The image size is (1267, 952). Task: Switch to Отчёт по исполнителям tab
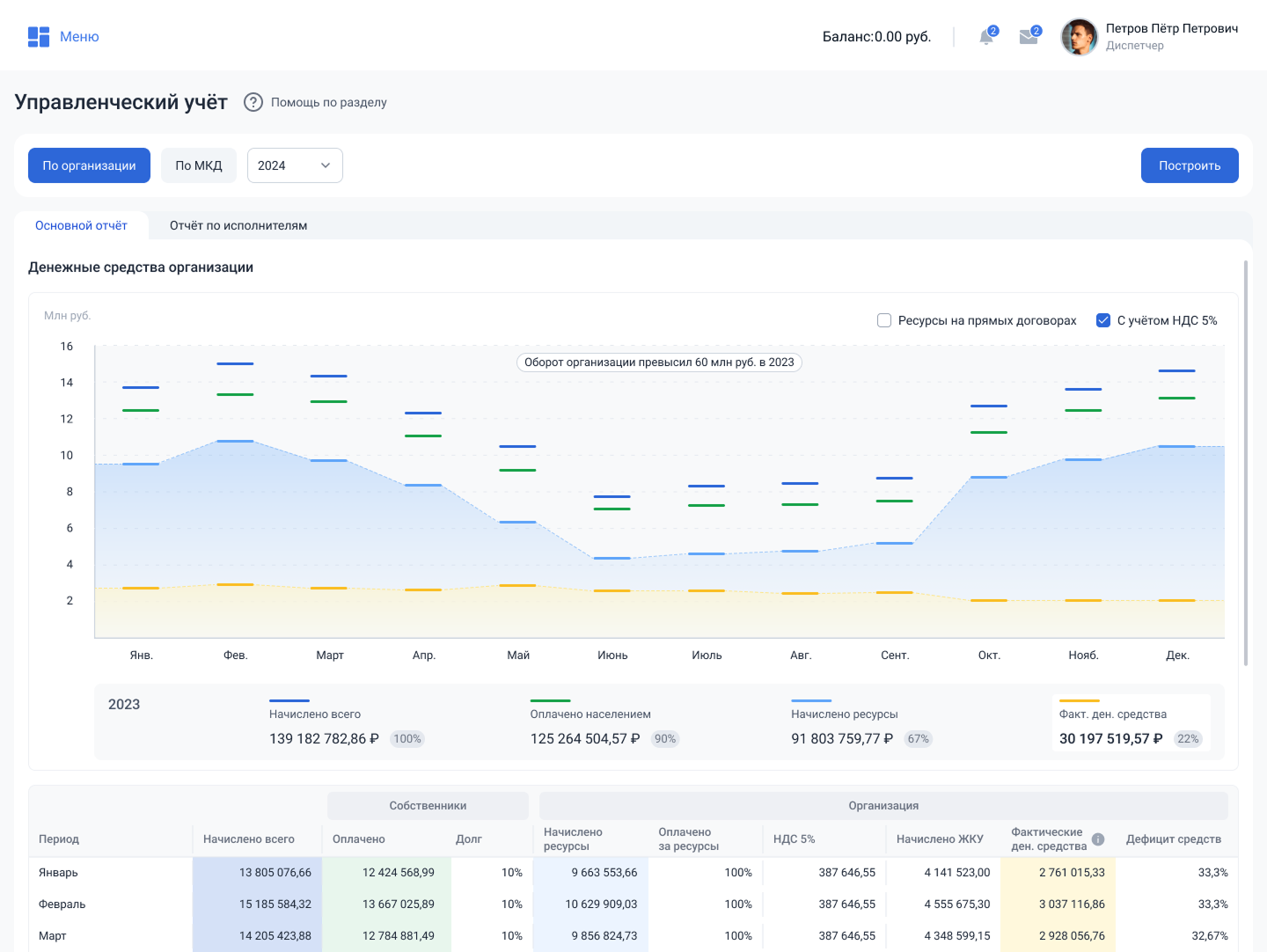click(x=238, y=226)
